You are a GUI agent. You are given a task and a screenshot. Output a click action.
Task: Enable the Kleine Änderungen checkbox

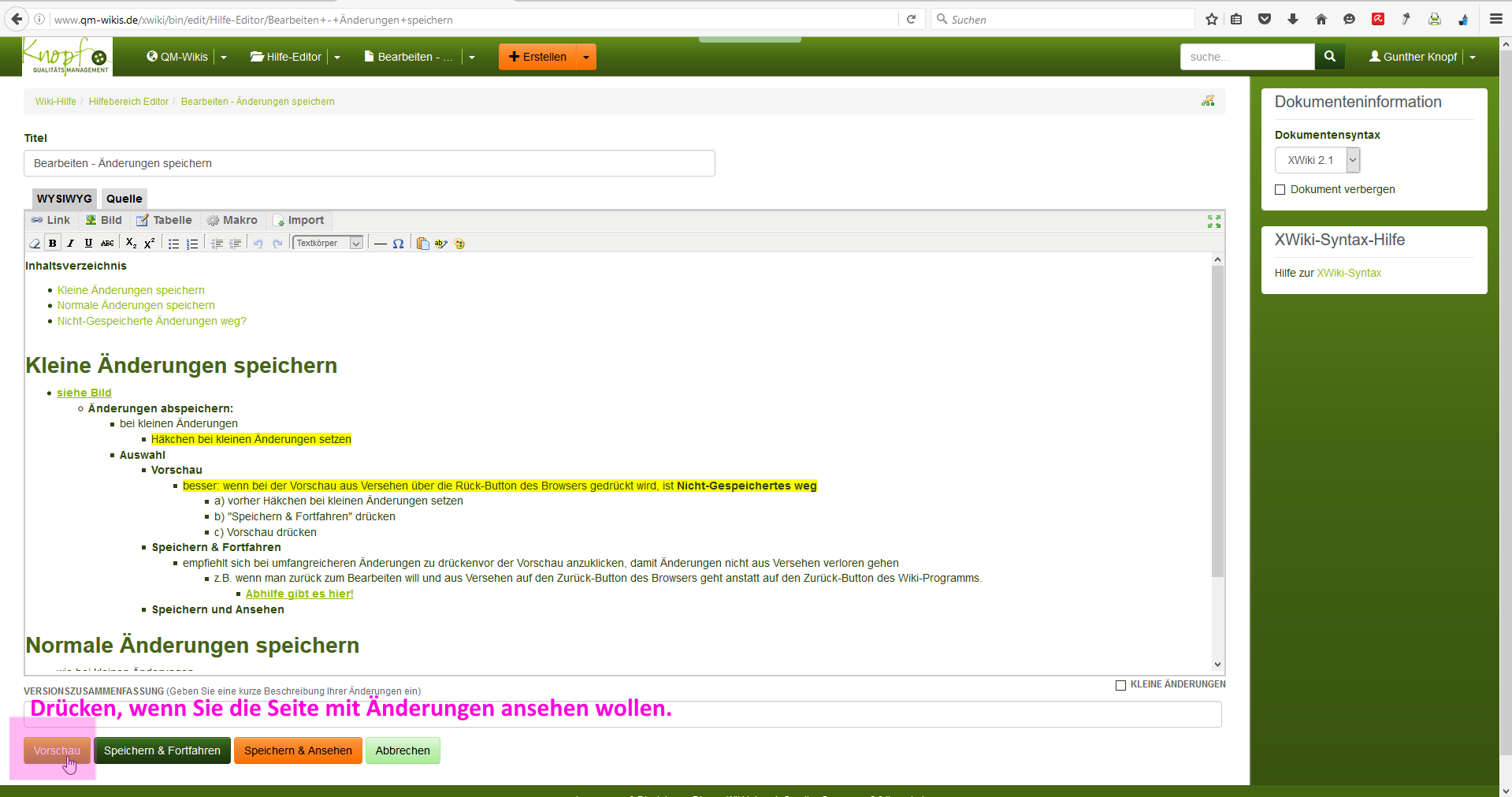pos(1120,685)
